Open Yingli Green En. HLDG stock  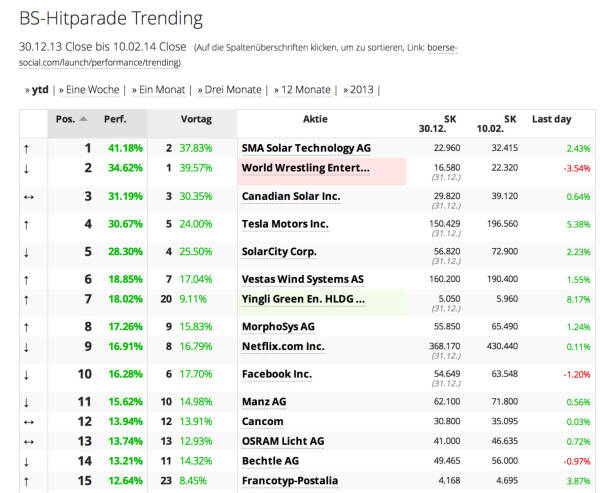tap(303, 299)
